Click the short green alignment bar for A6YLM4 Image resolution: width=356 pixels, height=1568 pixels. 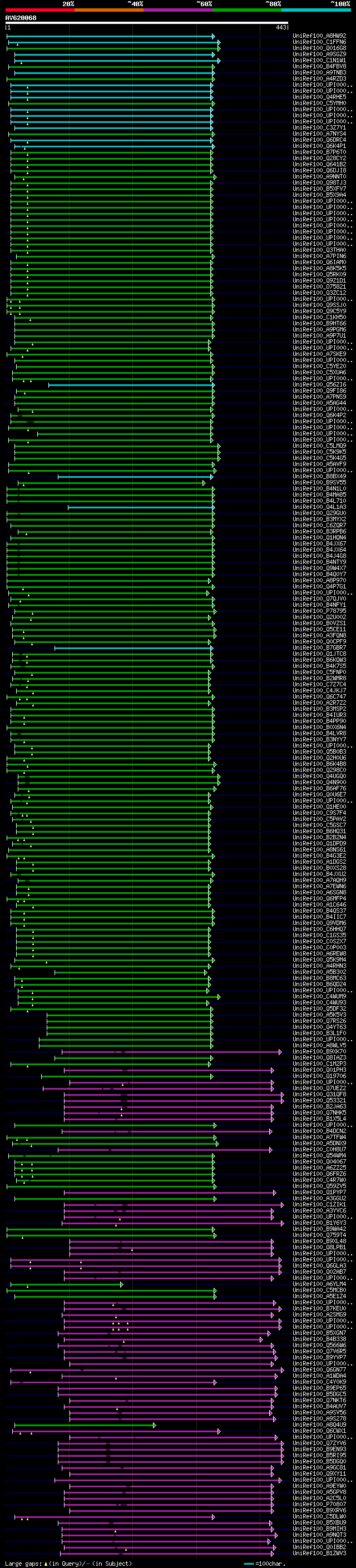[66, 1284]
